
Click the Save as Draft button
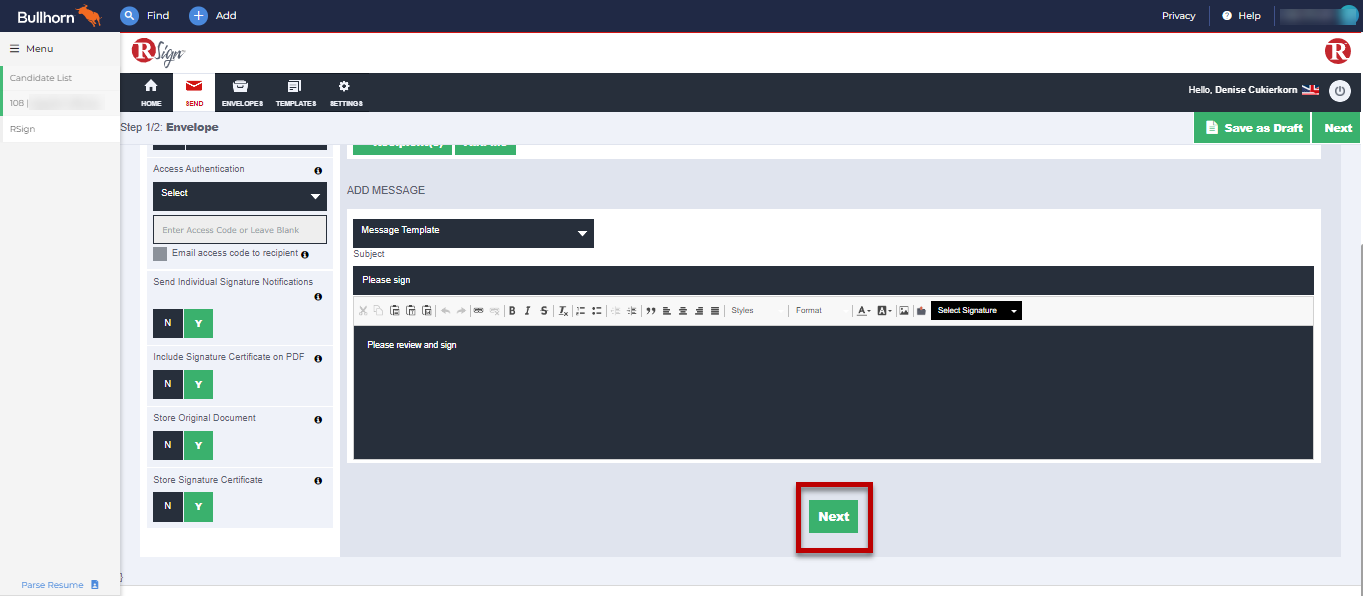pyautogui.click(x=1252, y=128)
